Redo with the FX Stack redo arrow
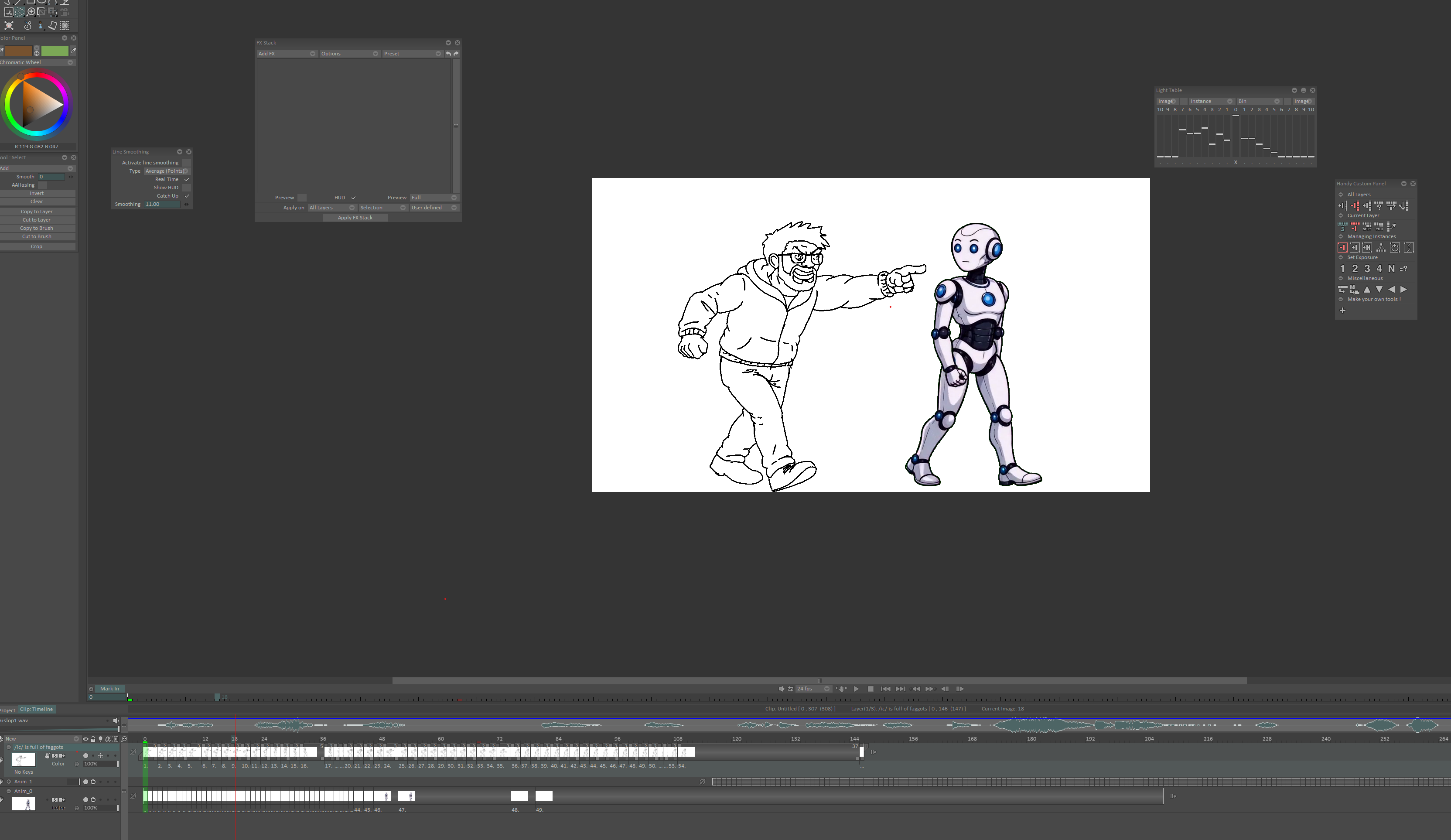Image resolution: width=1451 pixels, height=840 pixels. click(x=456, y=54)
